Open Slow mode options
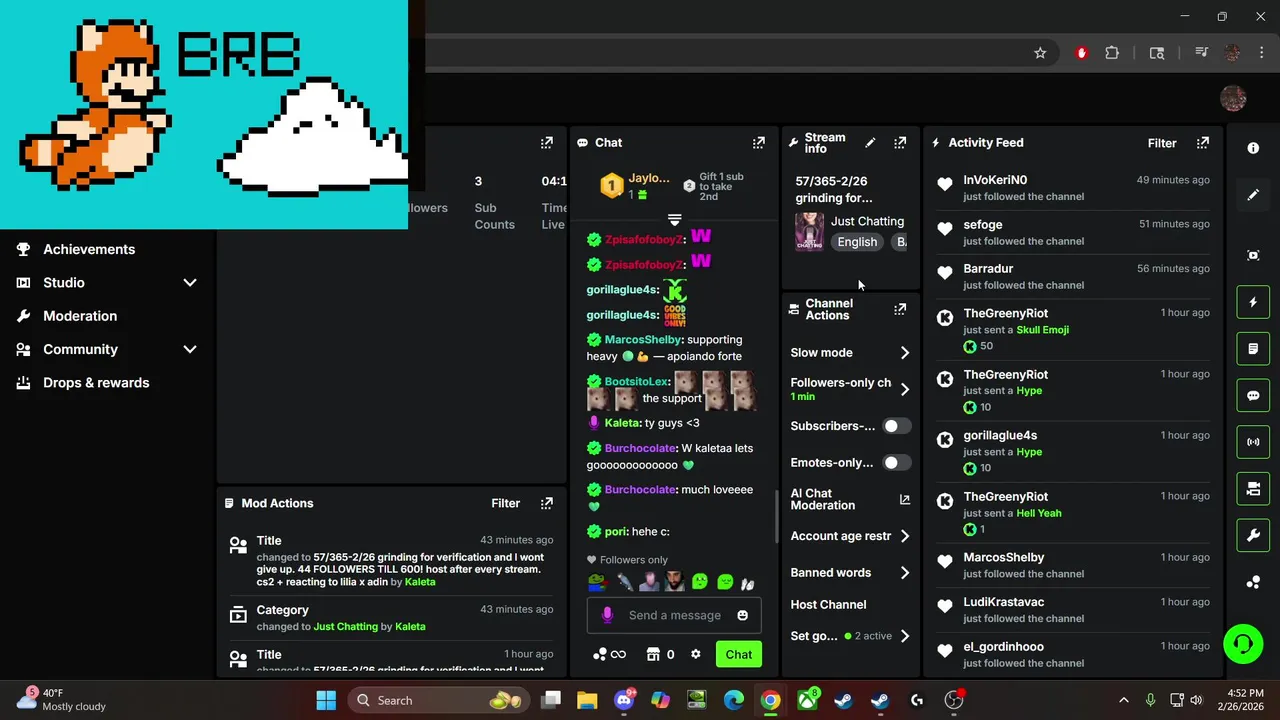 (x=850, y=353)
